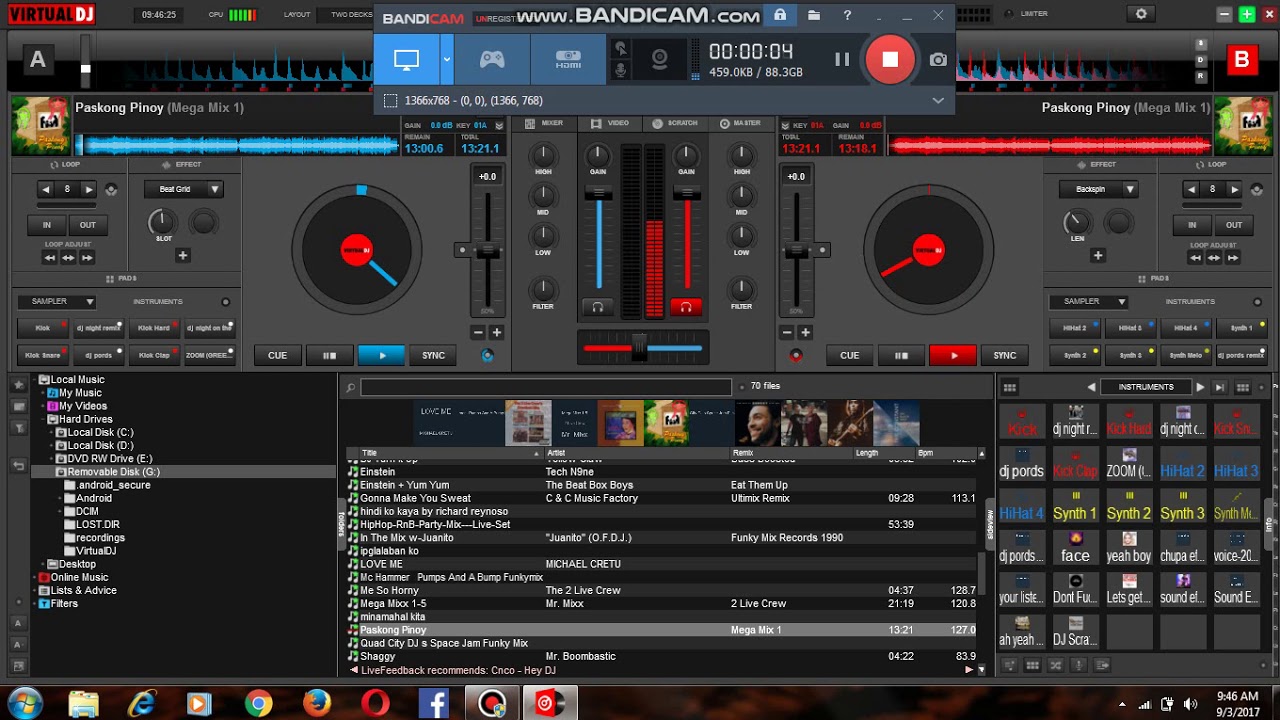Click right channel red volume fader

[x=686, y=193]
